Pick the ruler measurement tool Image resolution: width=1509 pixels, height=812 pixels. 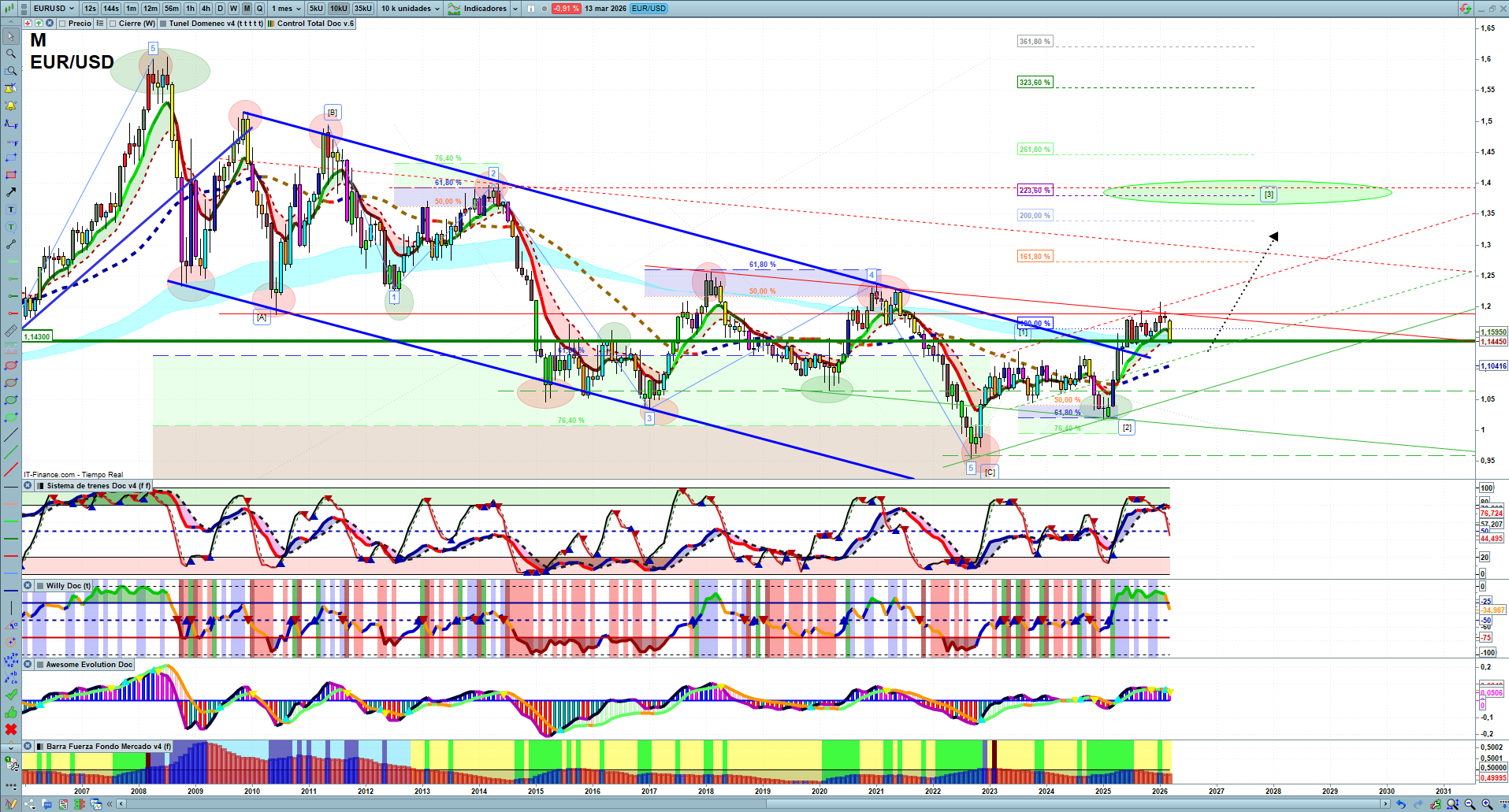pos(11,331)
